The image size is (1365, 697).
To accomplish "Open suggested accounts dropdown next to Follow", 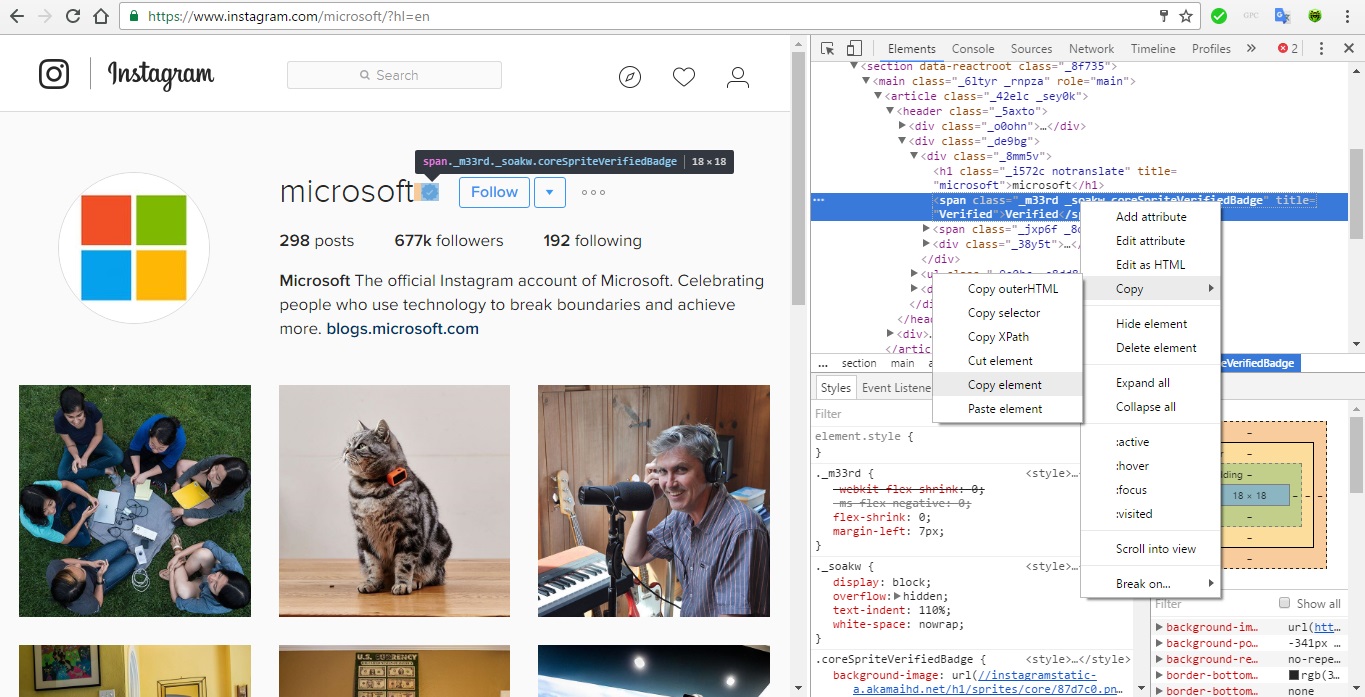I will (x=550, y=192).
